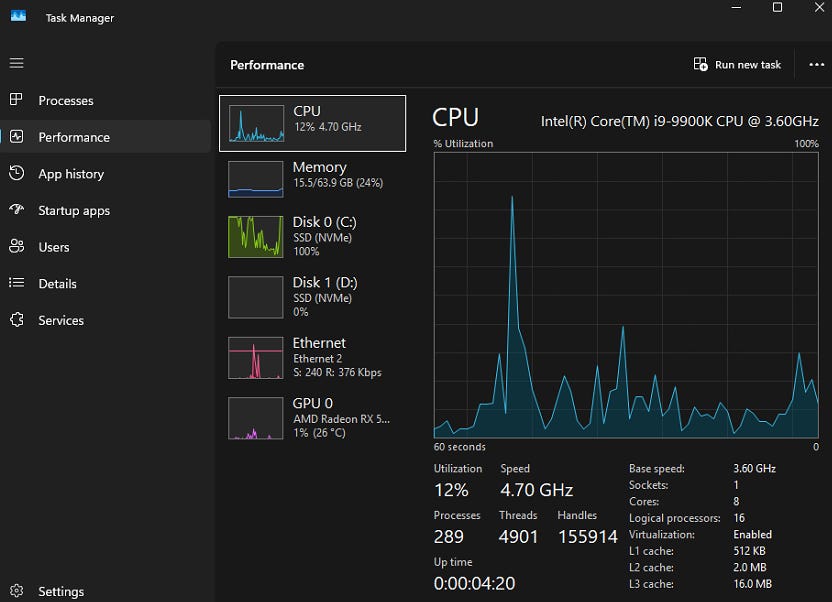This screenshot has height=602, width=832.
Task: Click the main CPU utilization graph
Action: click(x=626, y=295)
